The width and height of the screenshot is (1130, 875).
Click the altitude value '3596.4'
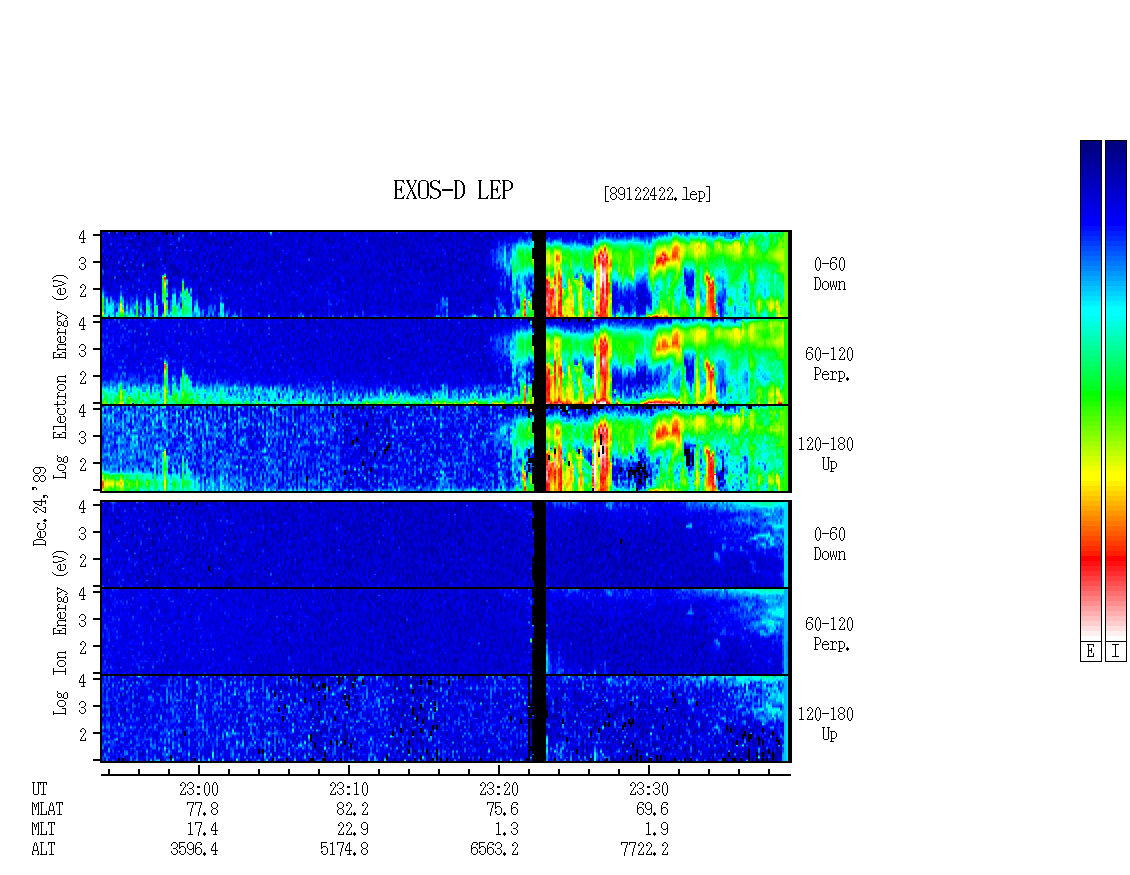195,850
